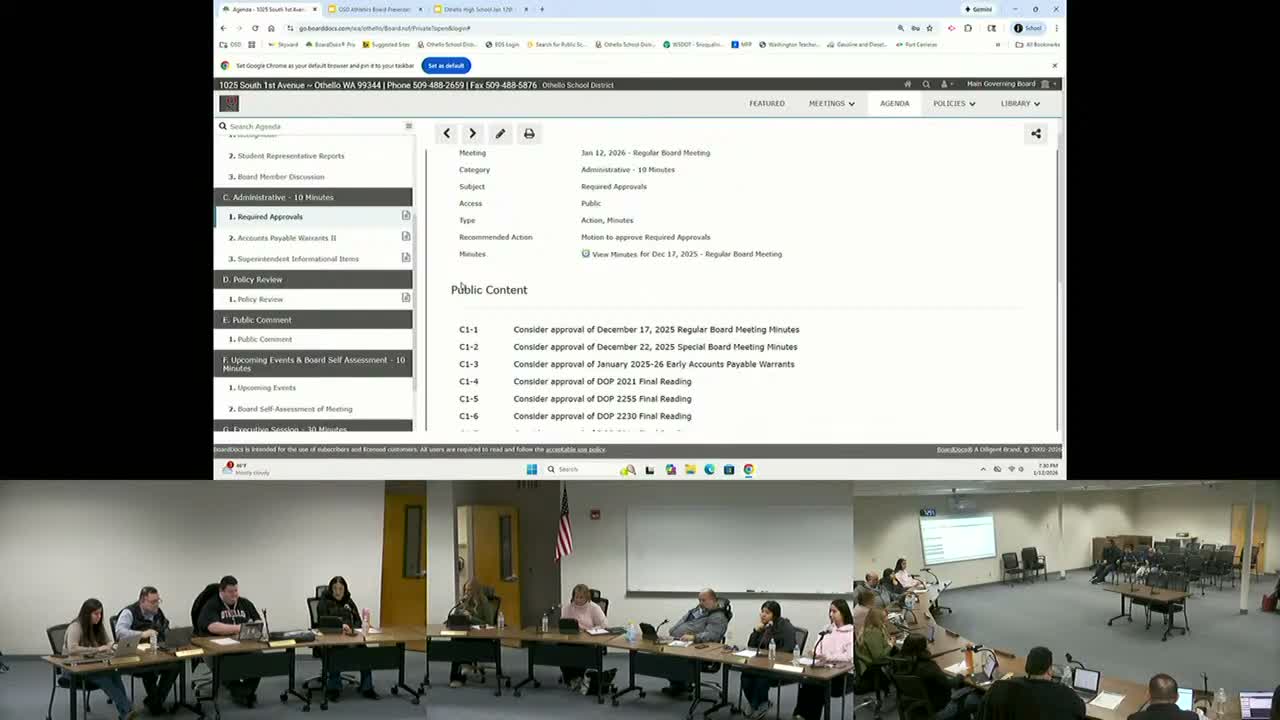
Task: Bookmark this page with the star icon
Action: tap(929, 28)
